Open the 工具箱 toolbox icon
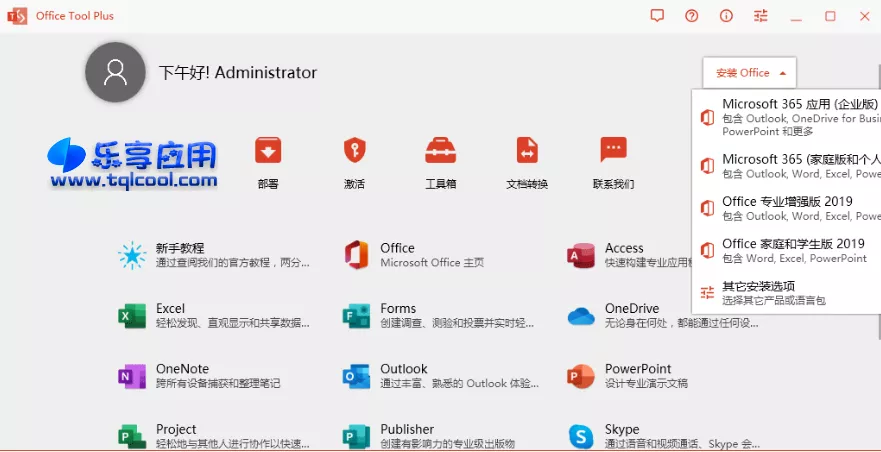 point(440,150)
